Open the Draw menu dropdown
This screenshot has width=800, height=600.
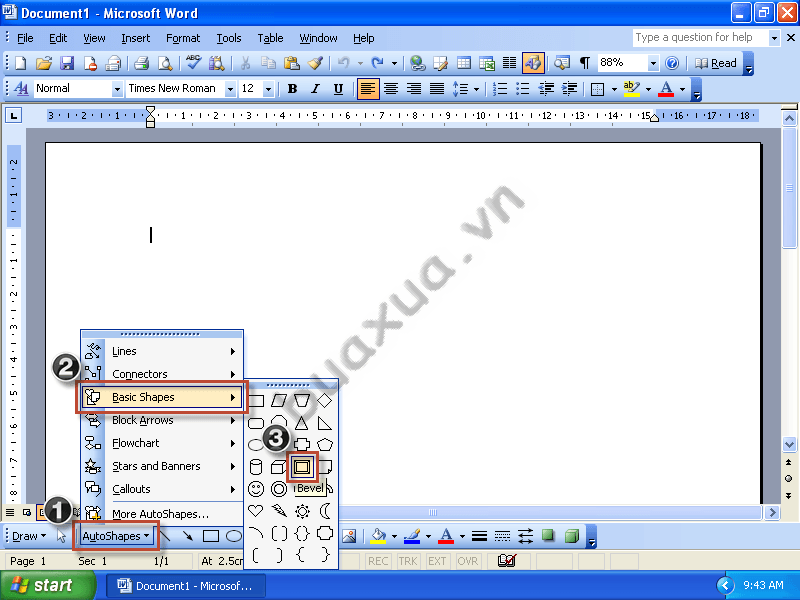point(29,536)
